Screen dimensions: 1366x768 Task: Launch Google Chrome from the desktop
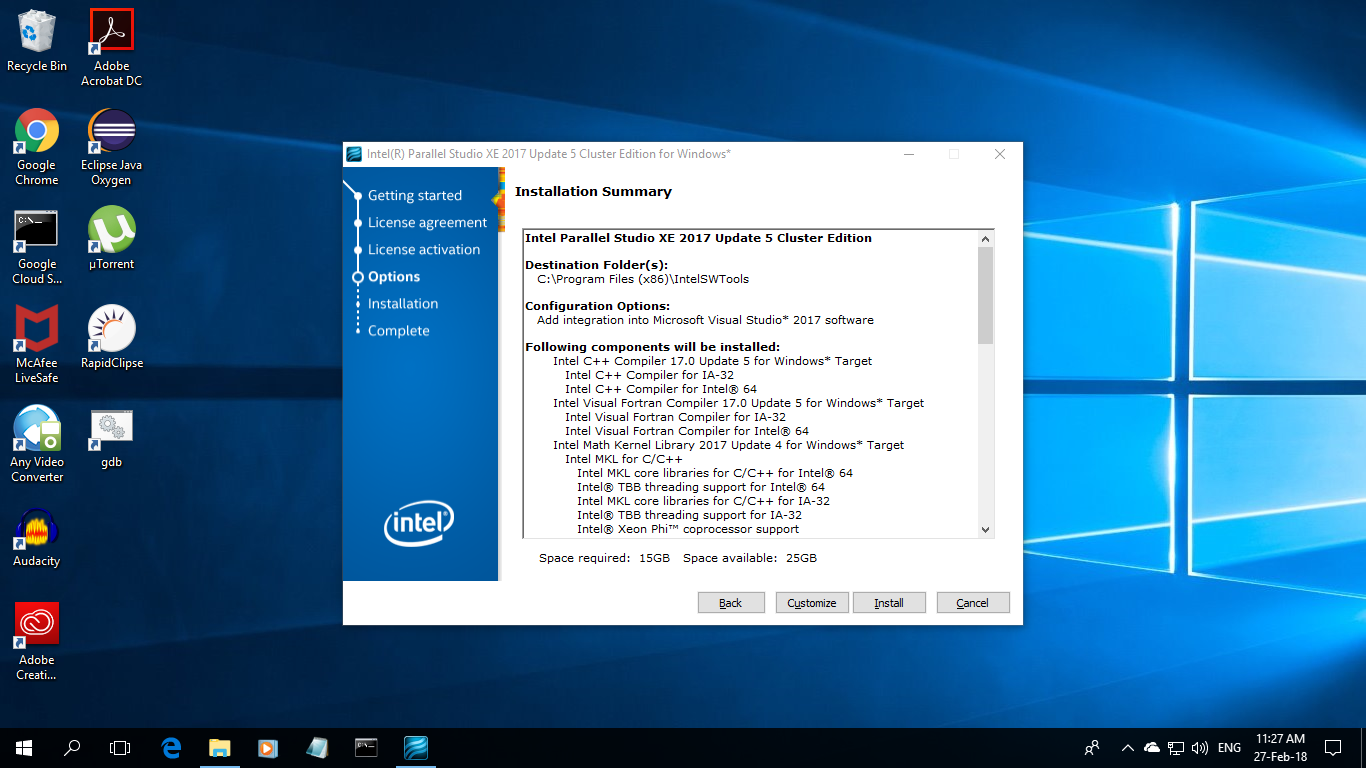tap(37, 146)
